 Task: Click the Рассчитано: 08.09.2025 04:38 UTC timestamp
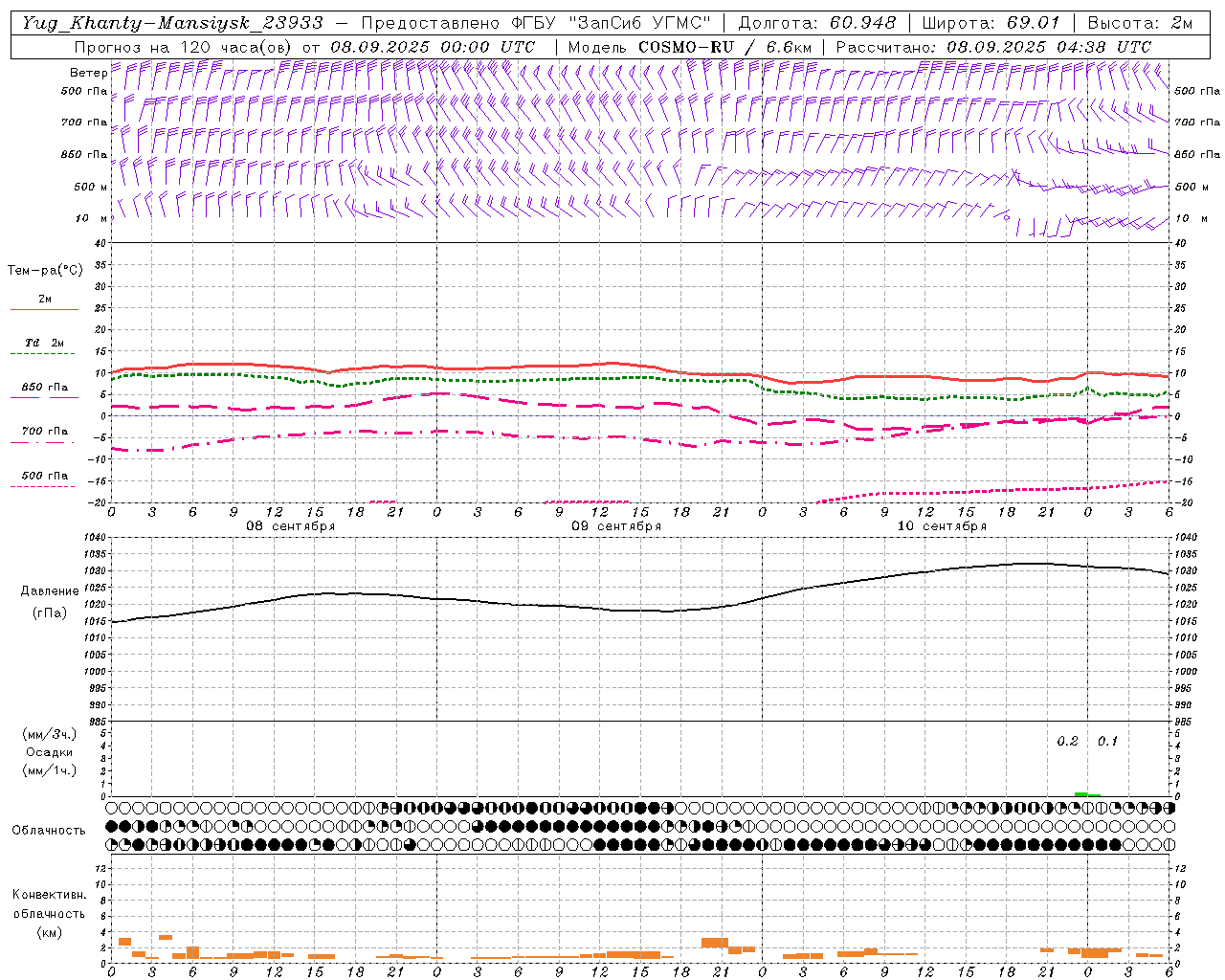[x=993, y=47]
